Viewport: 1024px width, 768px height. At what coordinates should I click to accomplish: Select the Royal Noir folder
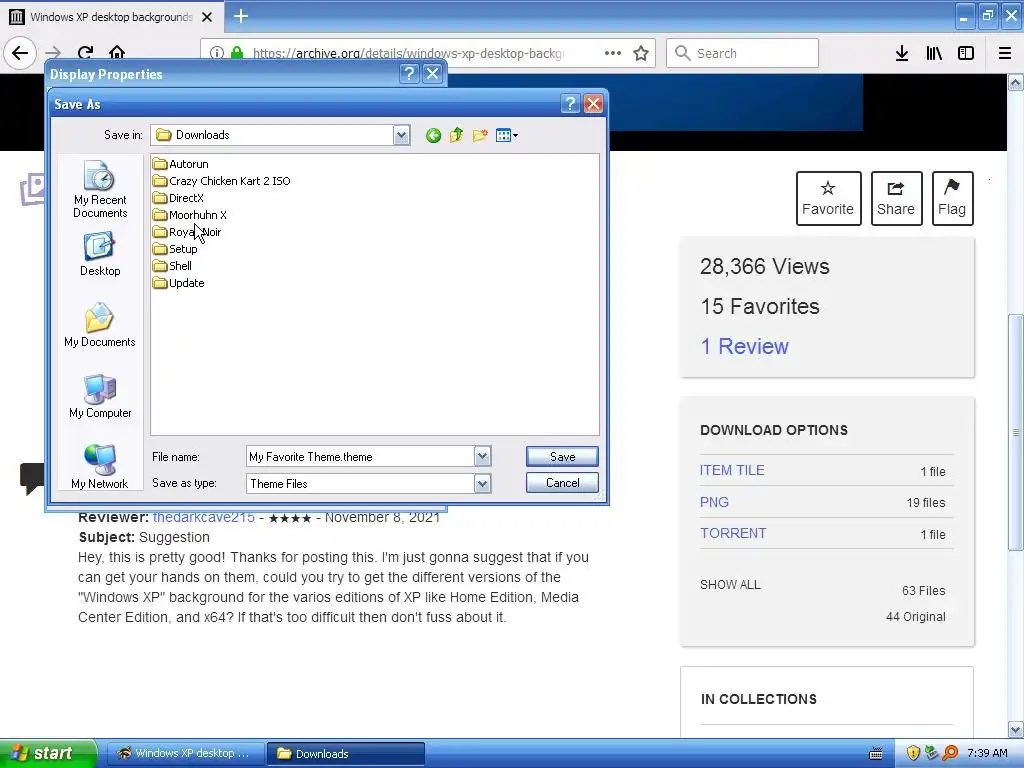187,232
